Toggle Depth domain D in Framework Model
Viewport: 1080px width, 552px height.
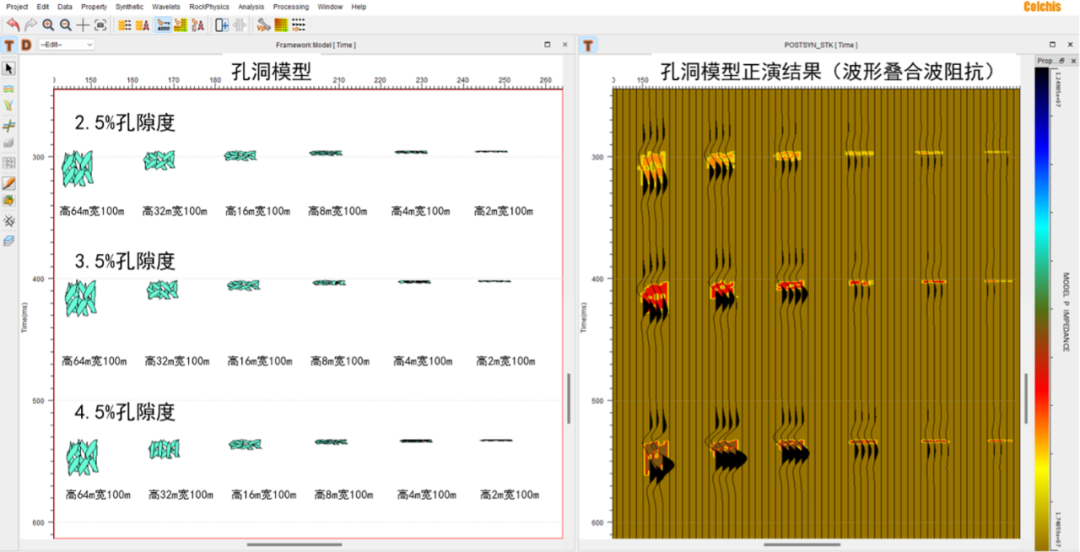tap(26, 45)
